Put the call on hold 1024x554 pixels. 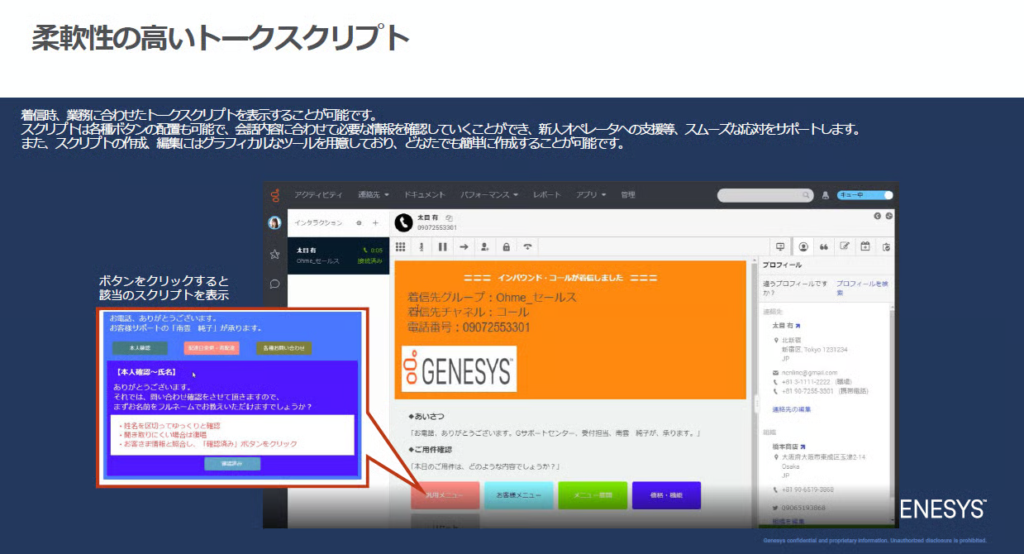(442, 246)
